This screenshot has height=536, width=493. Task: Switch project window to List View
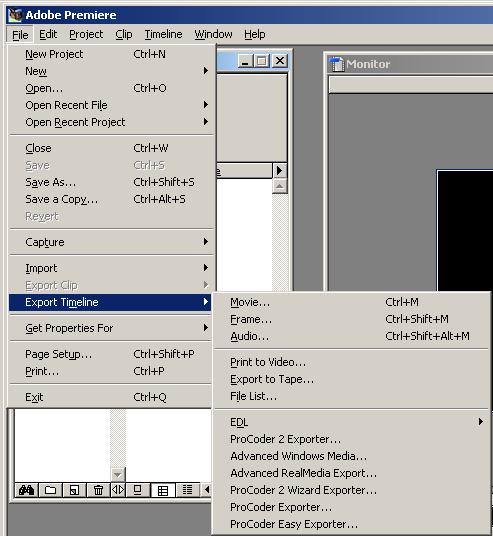click(187, 490)
